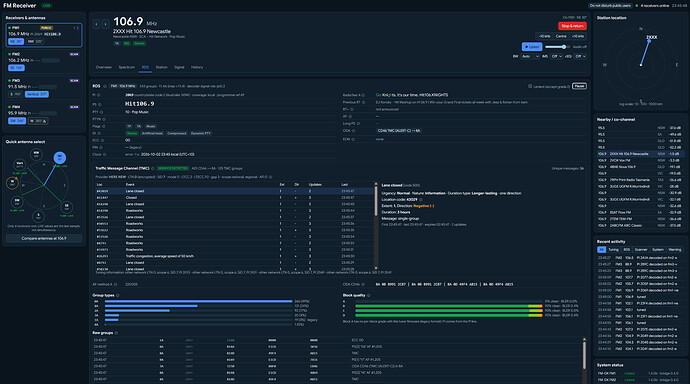The image size is (690, 384).
Task: Pause the RDS decoder
Action: pos(579,86)
